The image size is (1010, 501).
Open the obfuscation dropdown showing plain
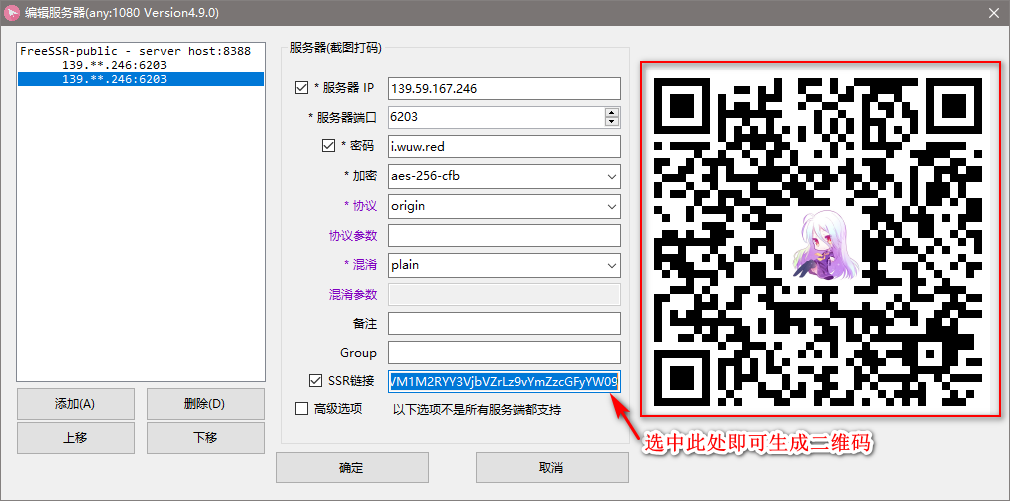click(504, 265)
